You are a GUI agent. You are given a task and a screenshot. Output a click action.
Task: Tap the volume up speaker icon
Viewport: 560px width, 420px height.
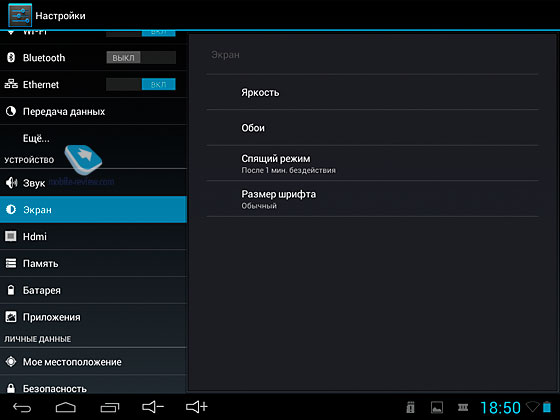[196, 407]
